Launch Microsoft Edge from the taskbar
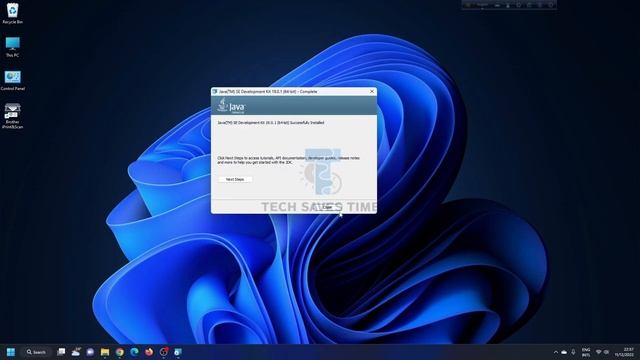The width and height of the screenshot is (640, 360). [x=134, y=352]
